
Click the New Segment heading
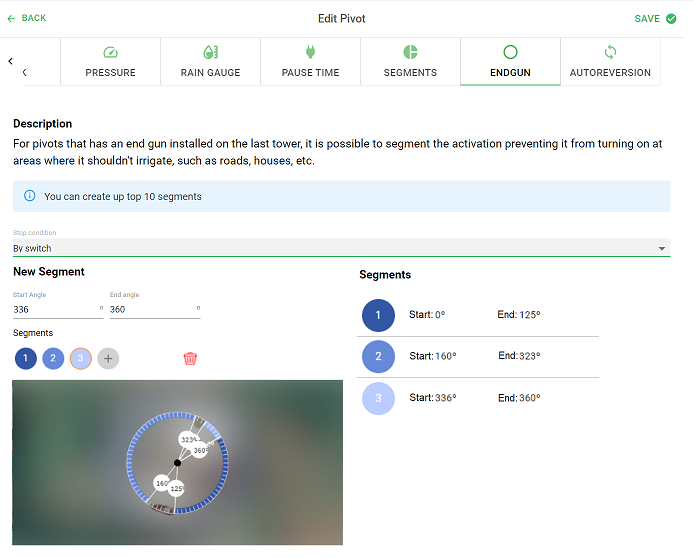point(49,272)
